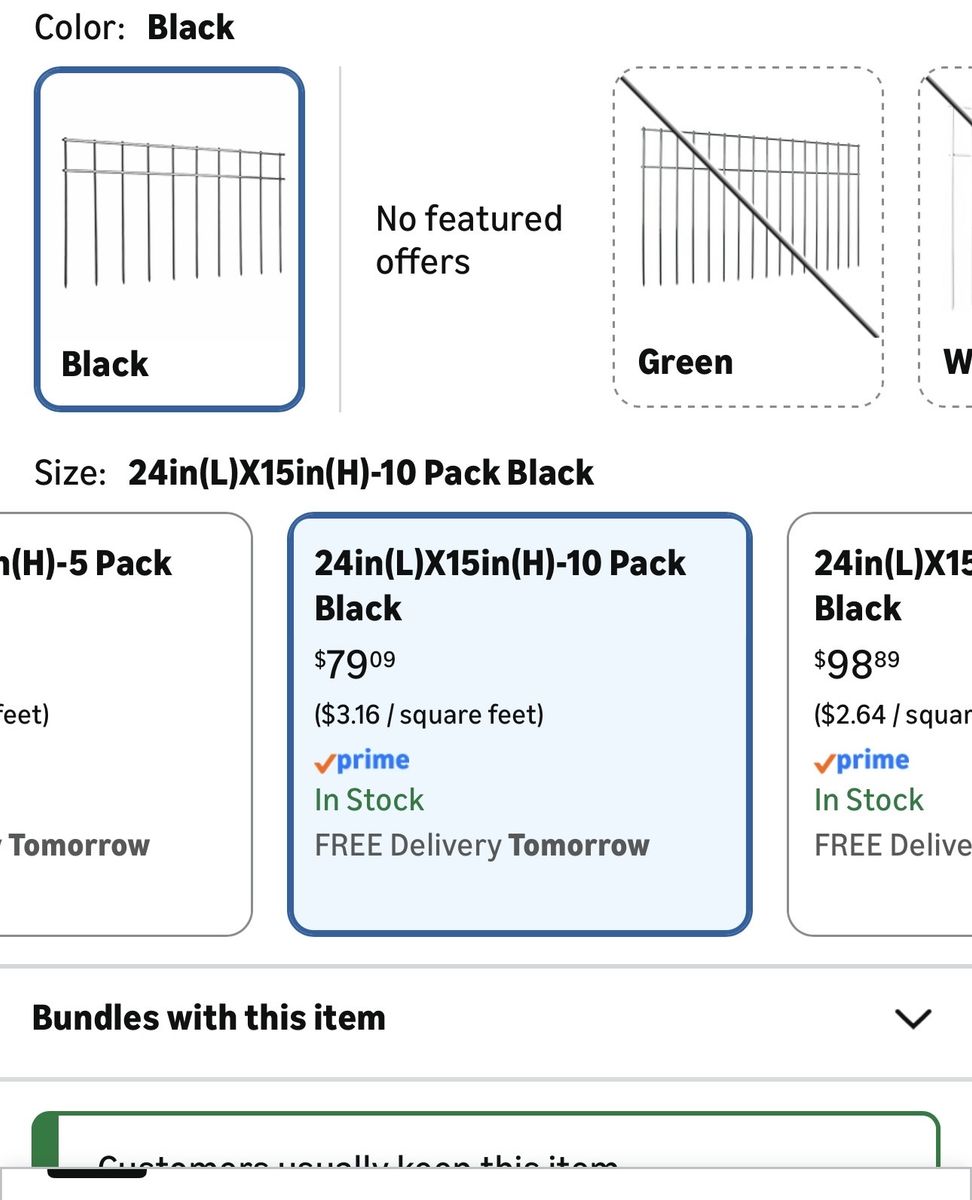This screenshot has height=1200, width=972.
Task: Choose the unavailable Green color label
Action: click(685, 362)
